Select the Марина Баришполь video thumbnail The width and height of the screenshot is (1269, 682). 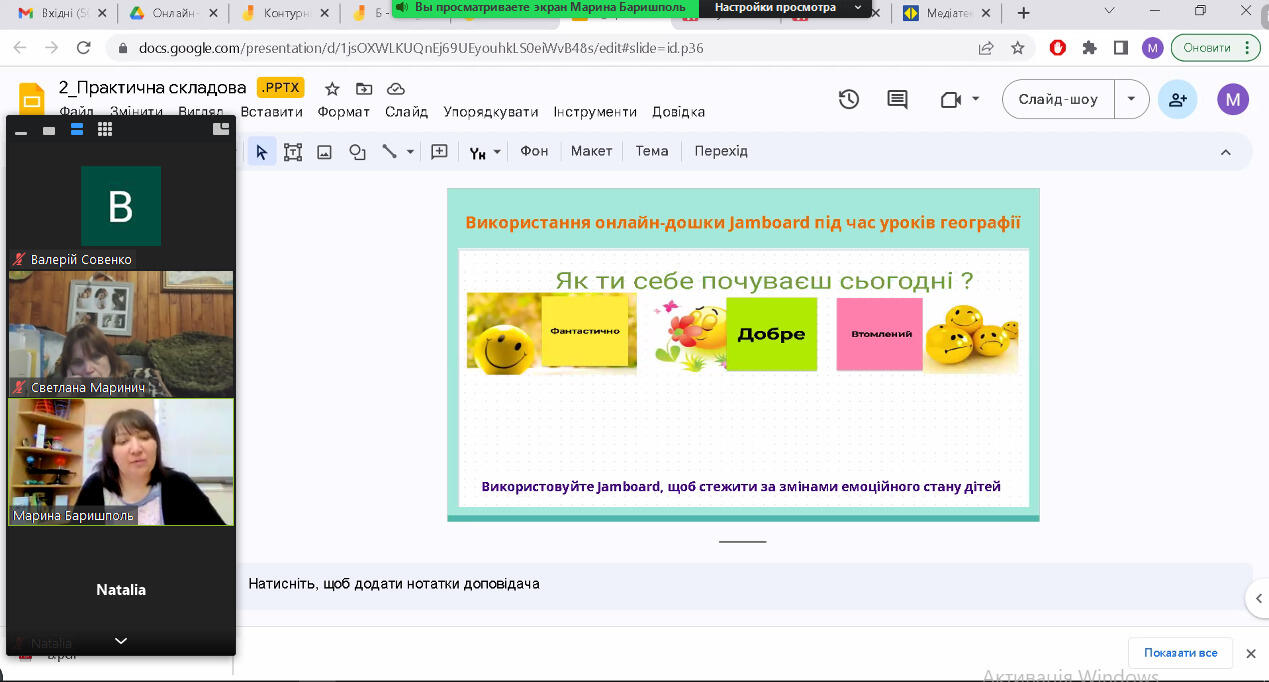point(121,462)
